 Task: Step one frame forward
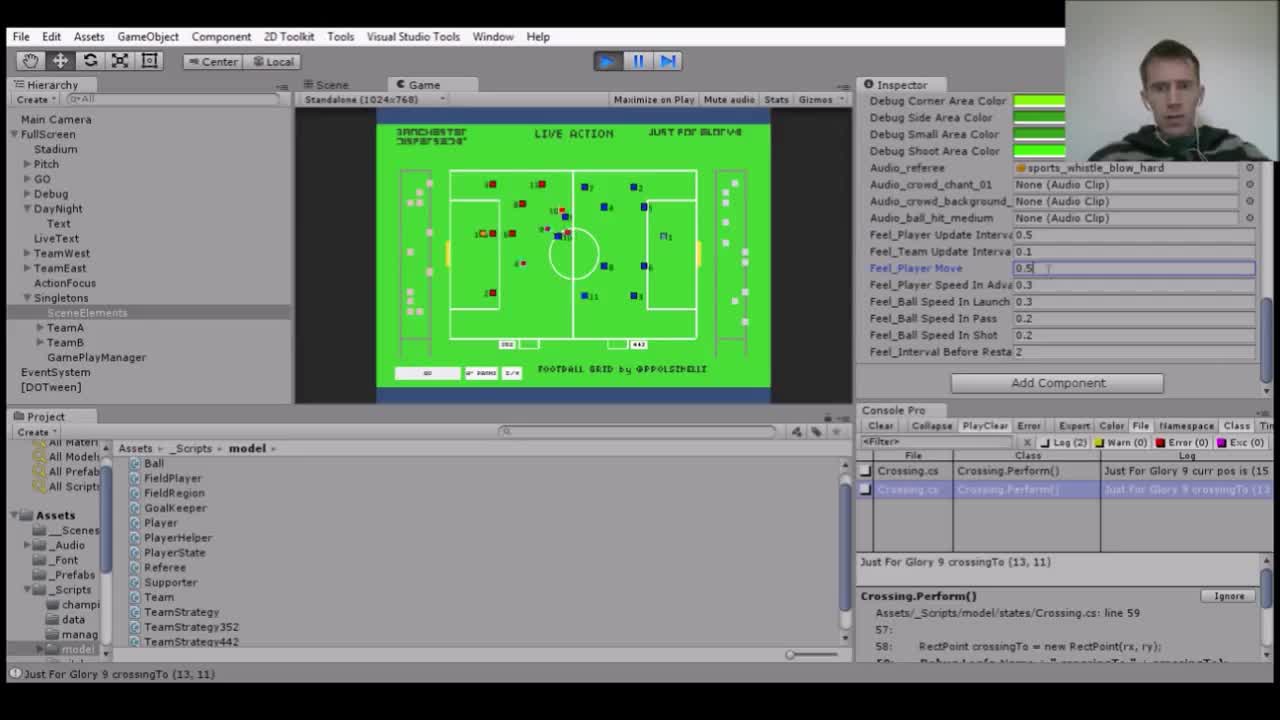tap(667, 61)
